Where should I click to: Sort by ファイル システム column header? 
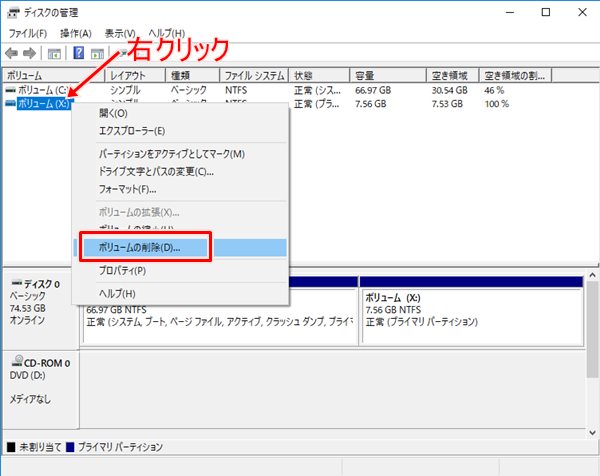point(254,75)
